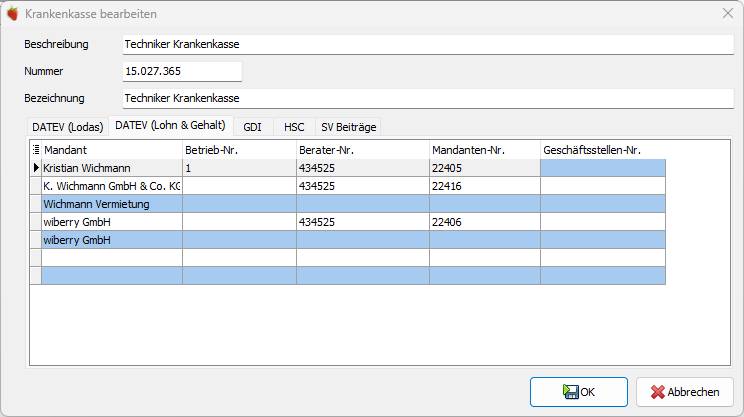Screen dimensions: 744x417
Task: Select the K. Wichmann GmbH & Co. KG cell
Action: pos(112,186)
